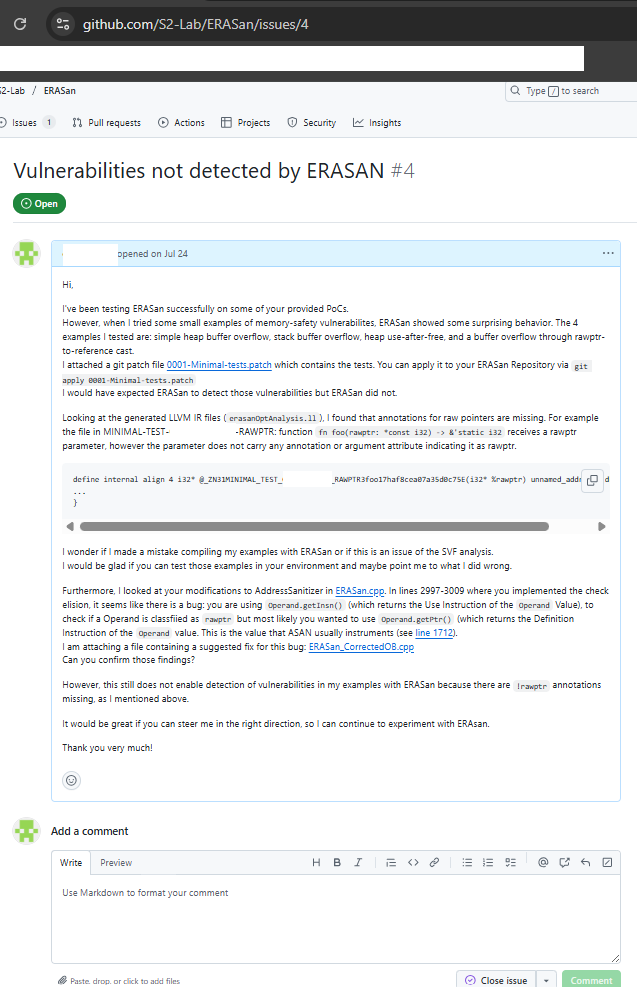
Task: Click the insert link icon
Action: point(434,862)
